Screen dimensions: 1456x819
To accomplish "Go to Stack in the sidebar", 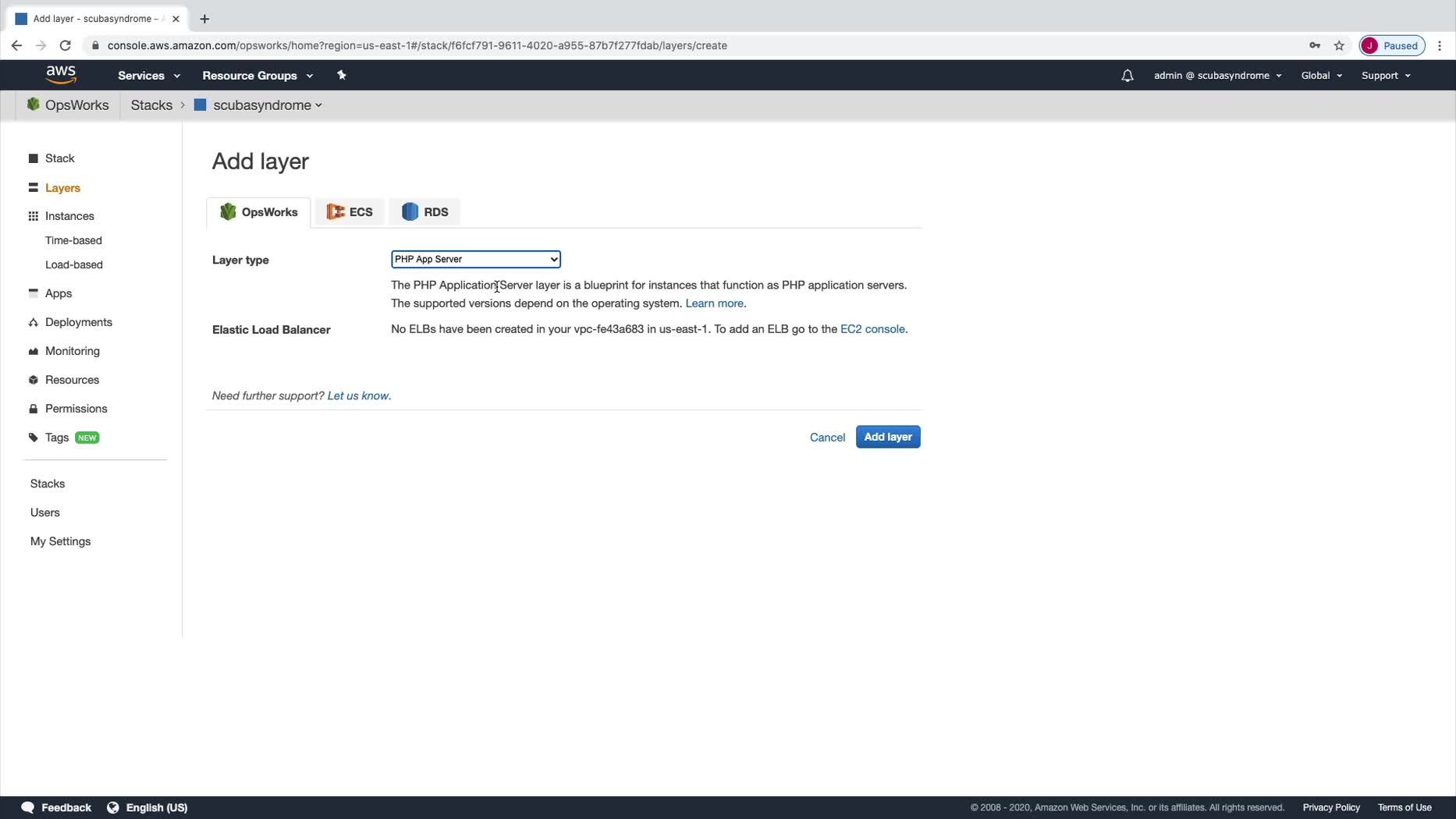I will click(60, 158).
